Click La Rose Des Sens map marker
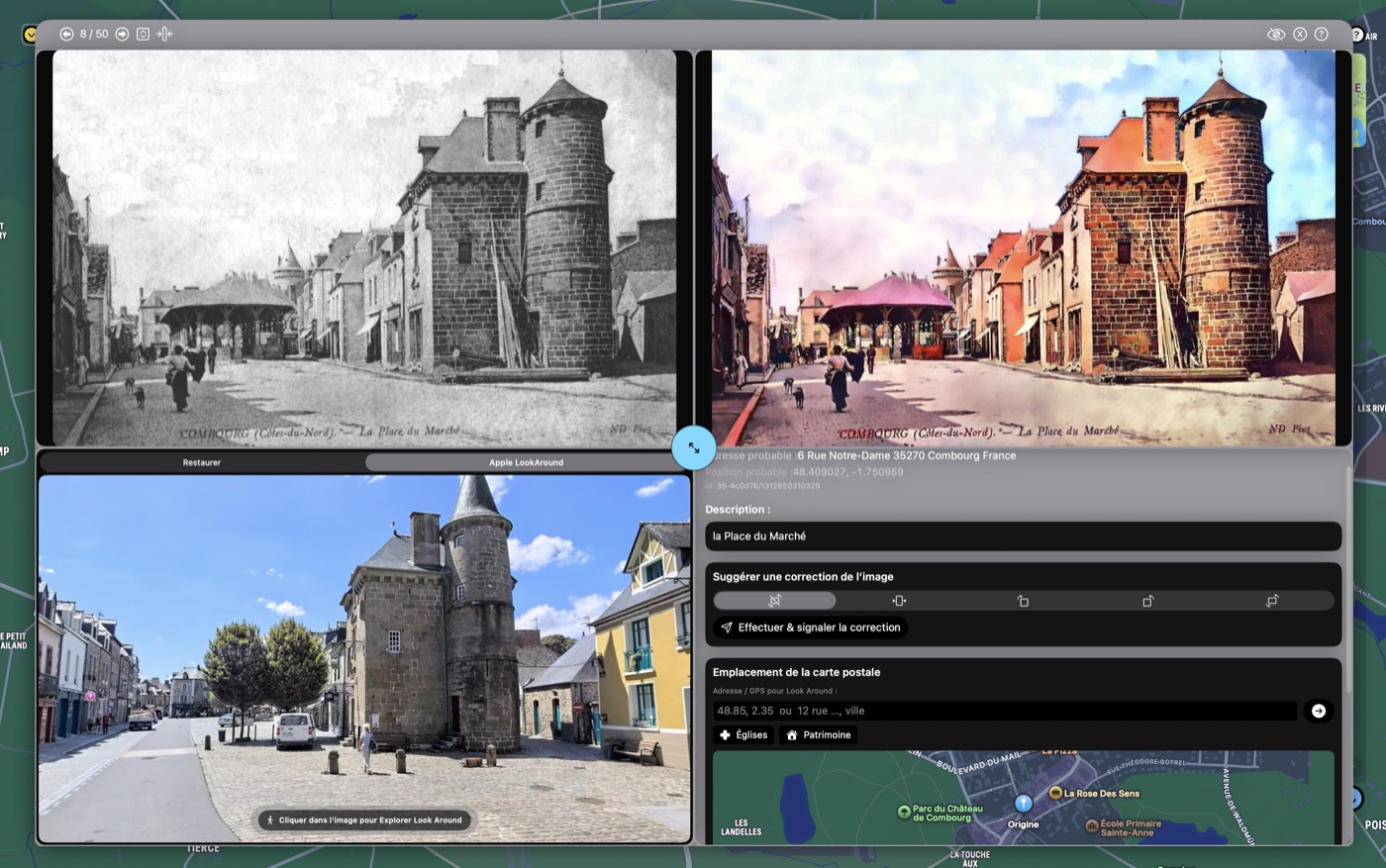The image size is (1386, 868). (1055, 793)
